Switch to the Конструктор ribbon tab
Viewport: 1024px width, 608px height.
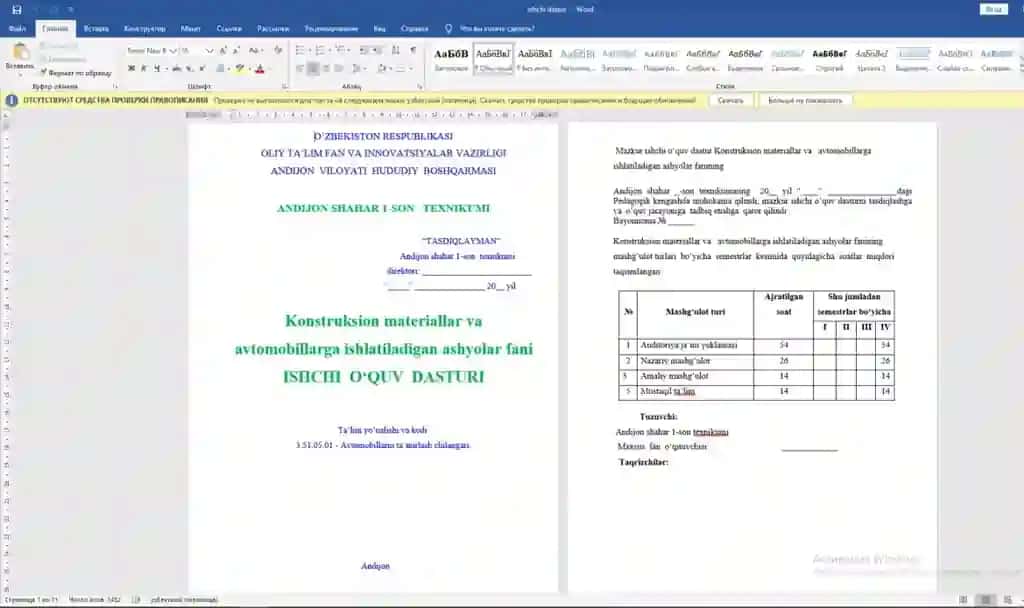(x=144, y=29)
